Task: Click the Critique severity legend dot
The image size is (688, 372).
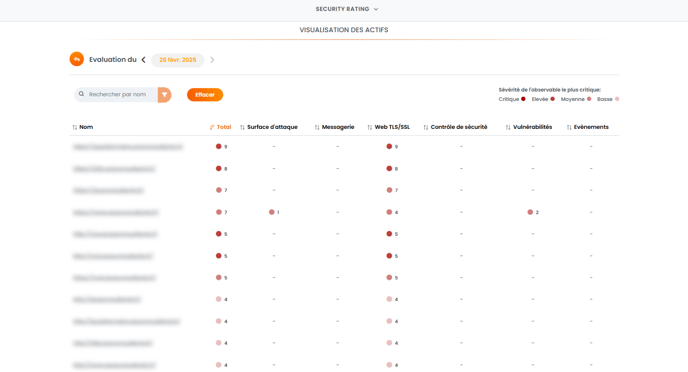Action: tap(523, 99)
